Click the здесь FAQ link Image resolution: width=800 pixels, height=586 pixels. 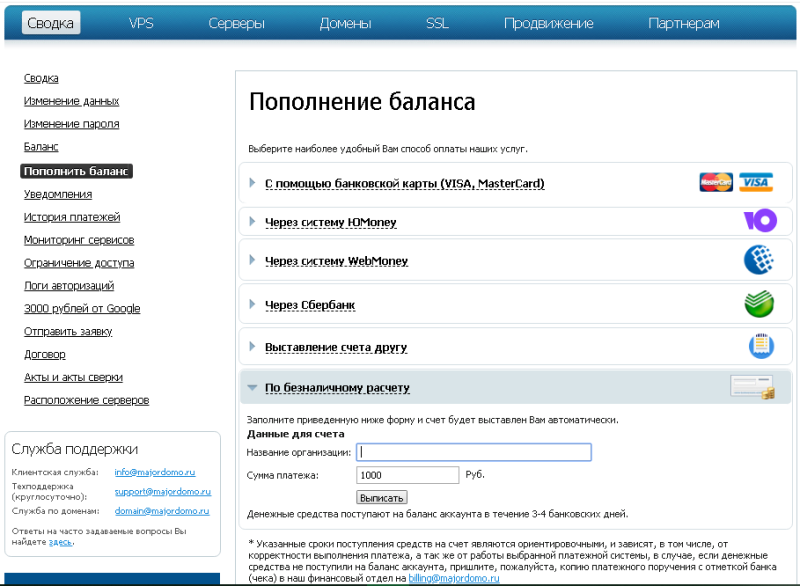click(x=60, y=542)
